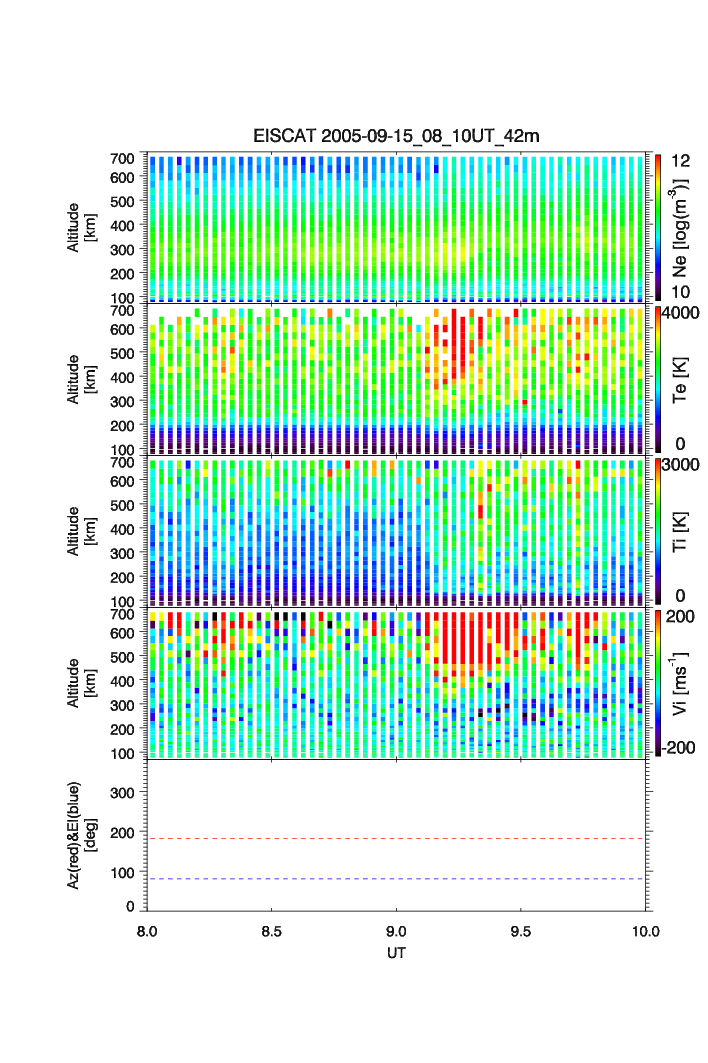Click the Ne electron density colorbar
708x1063 pixels.
click(x=658, y=227)
